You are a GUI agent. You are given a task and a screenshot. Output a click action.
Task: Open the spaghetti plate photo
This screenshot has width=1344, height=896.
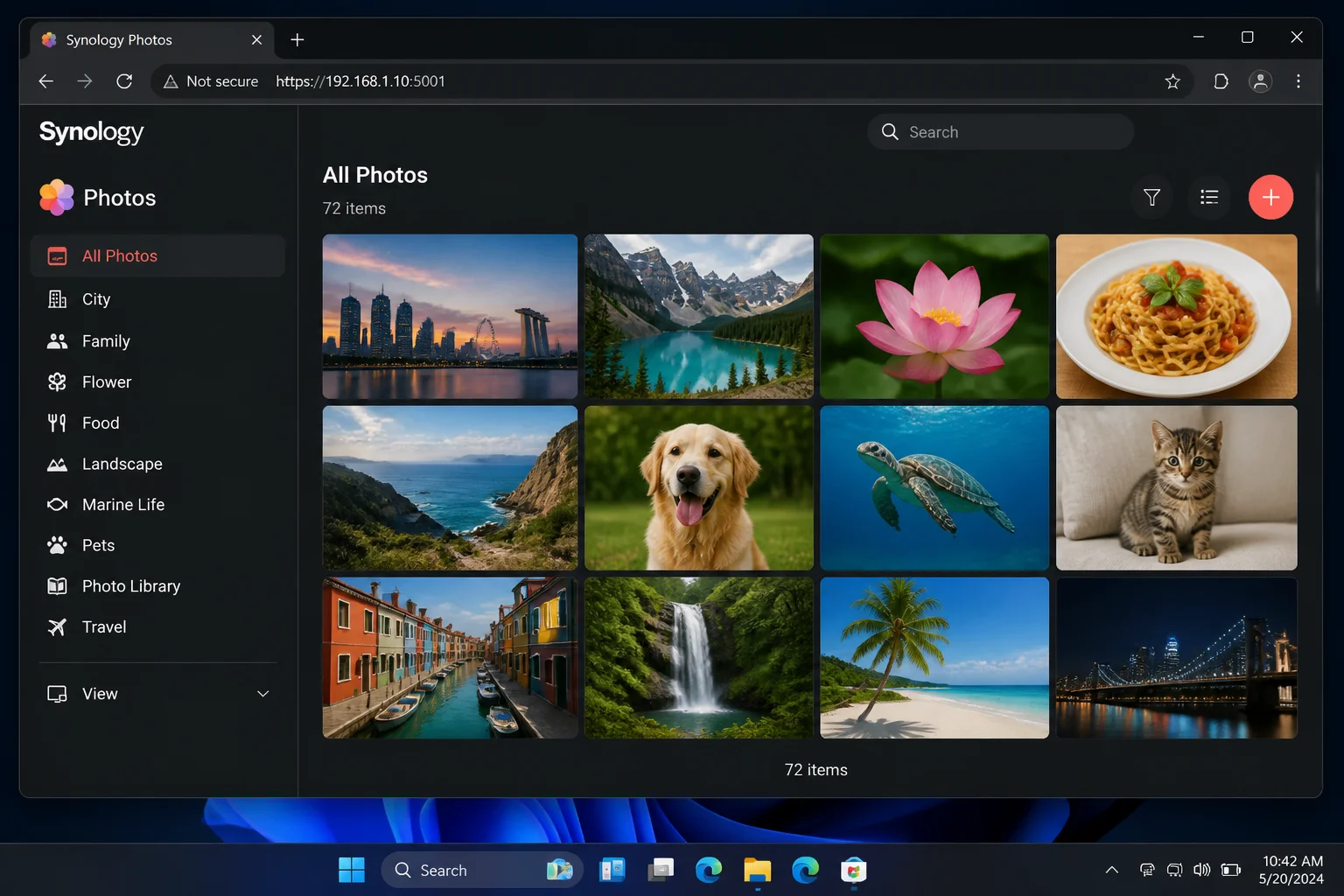(1176, 316)
